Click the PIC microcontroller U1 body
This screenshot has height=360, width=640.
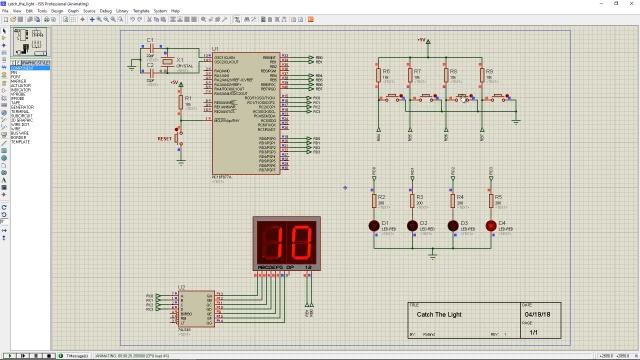click(246, 113)
